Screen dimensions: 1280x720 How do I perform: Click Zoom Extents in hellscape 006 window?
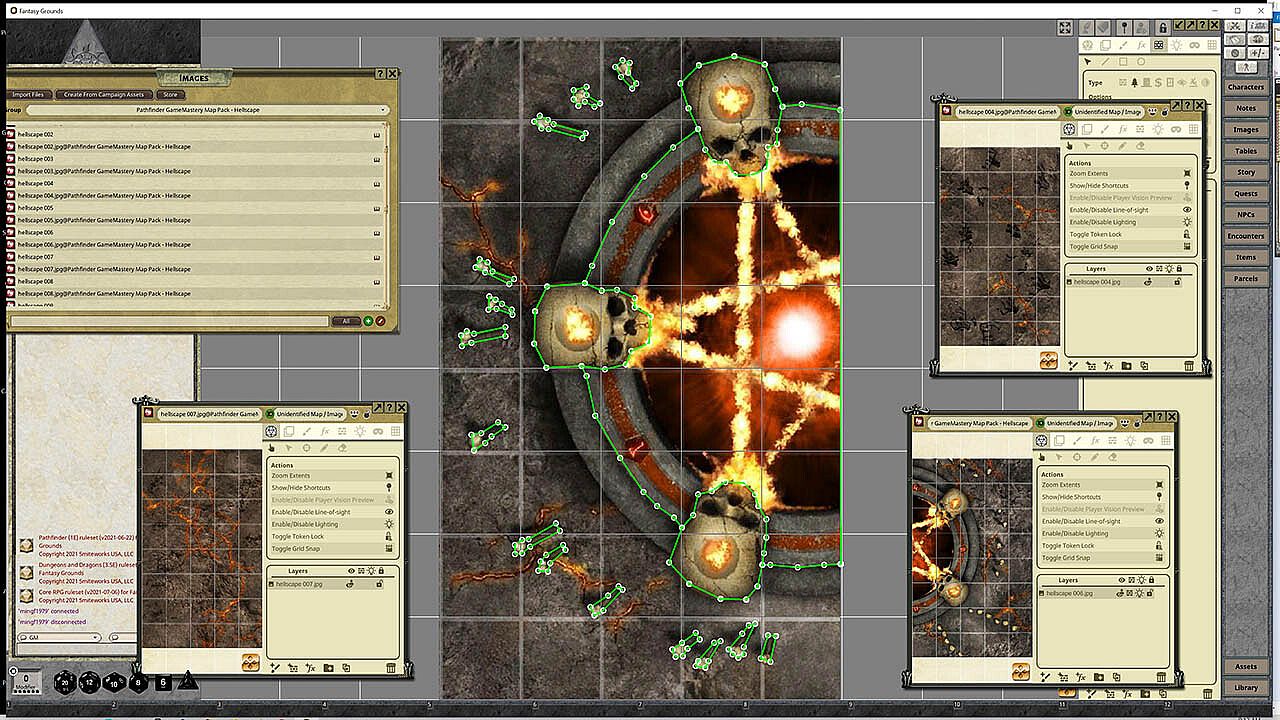[1103, 485]
